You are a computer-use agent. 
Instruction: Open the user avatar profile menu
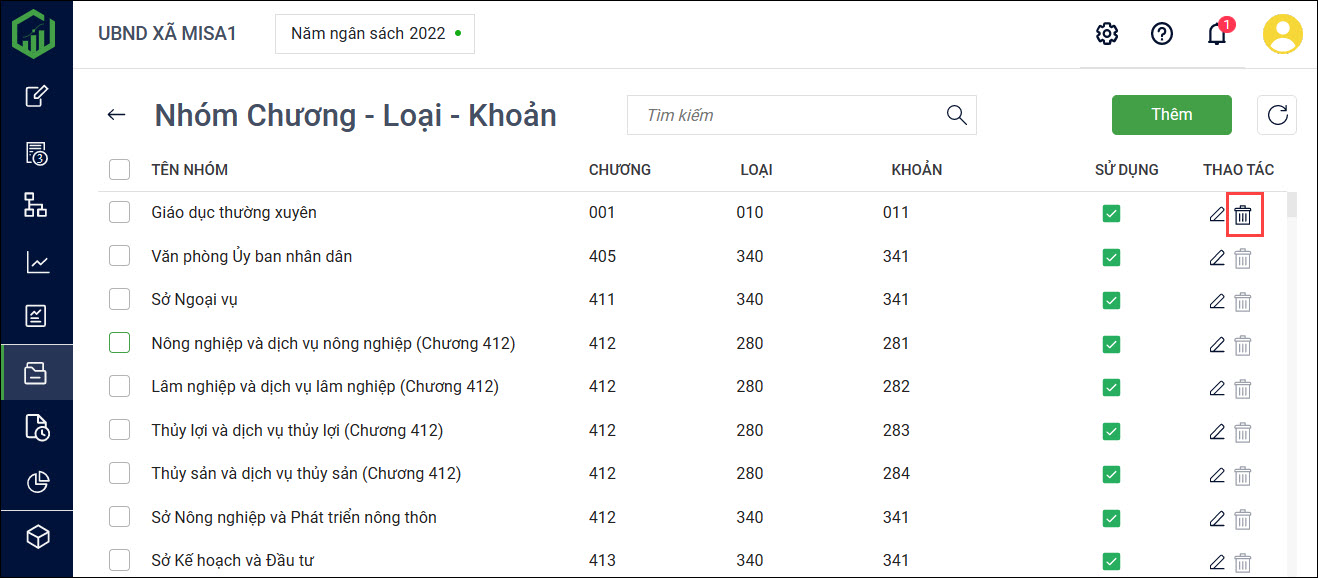pyautogui.click(x=1282, y=34)
